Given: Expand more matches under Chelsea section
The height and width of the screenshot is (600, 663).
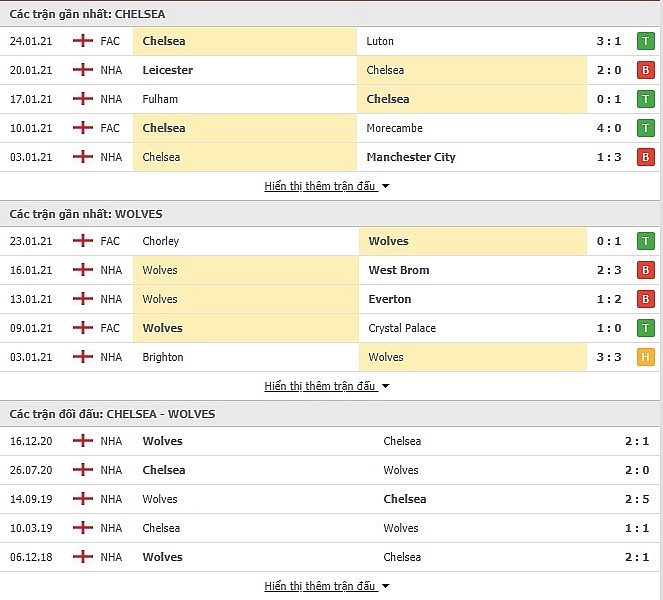Looking at the screenshot, I should [326, 186].
